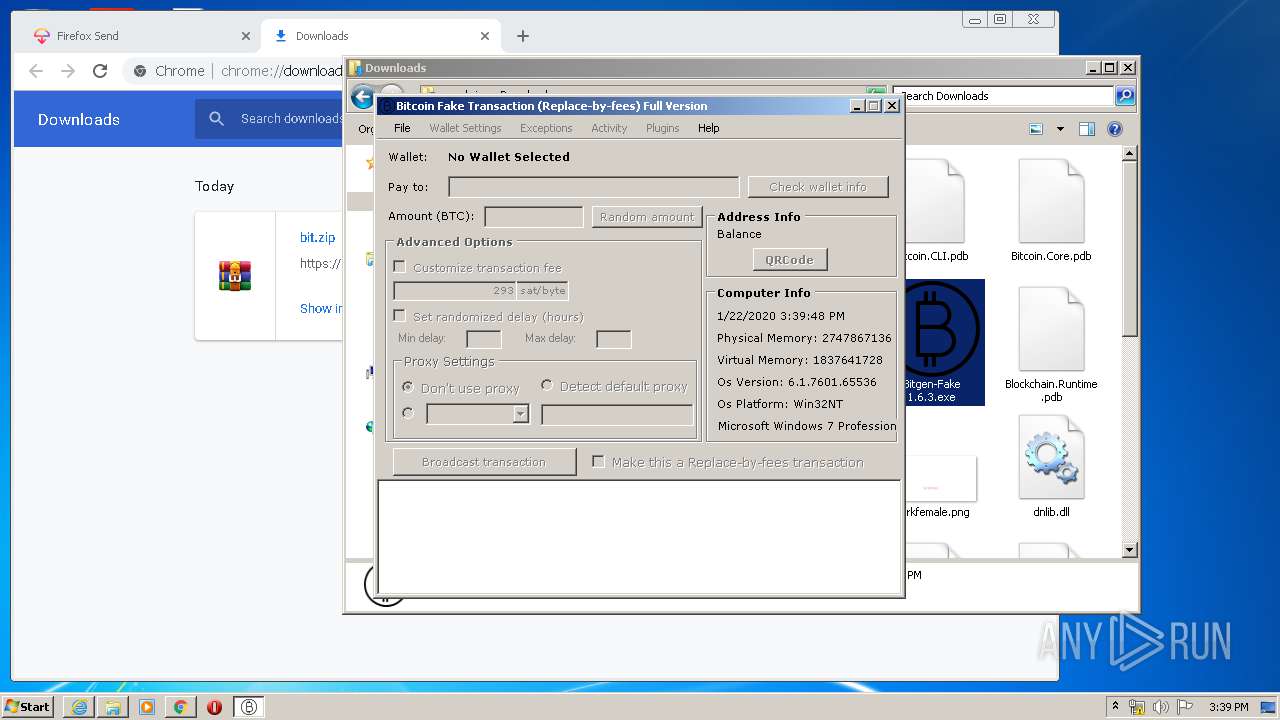1280x720 pixels.
Task: Open network tray icon
Action: pyautogui.click(x=1137, y=707)
